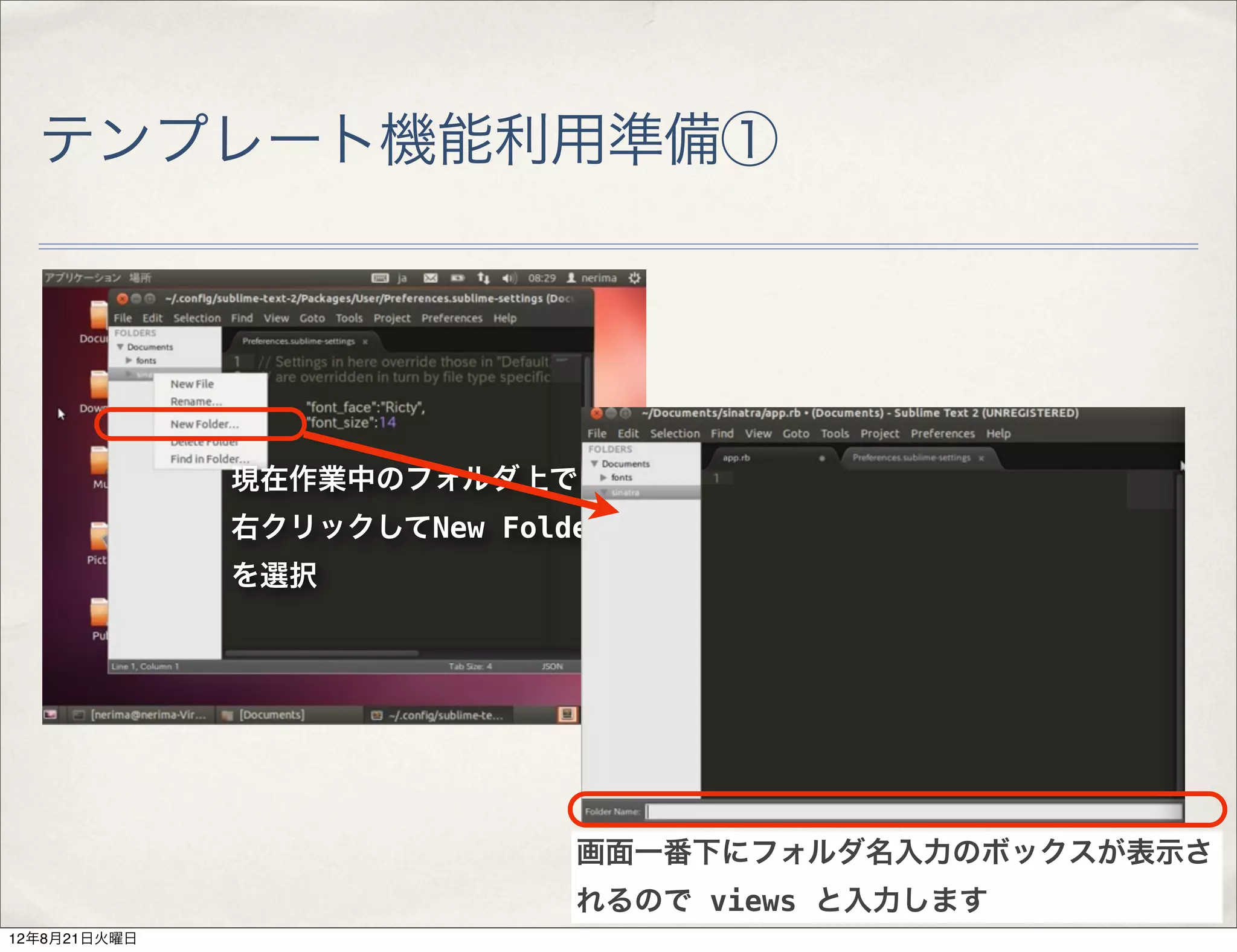1237x952 pixels.
Task: Open View menu in the rear Sublime window
Action: pos(276,318)
